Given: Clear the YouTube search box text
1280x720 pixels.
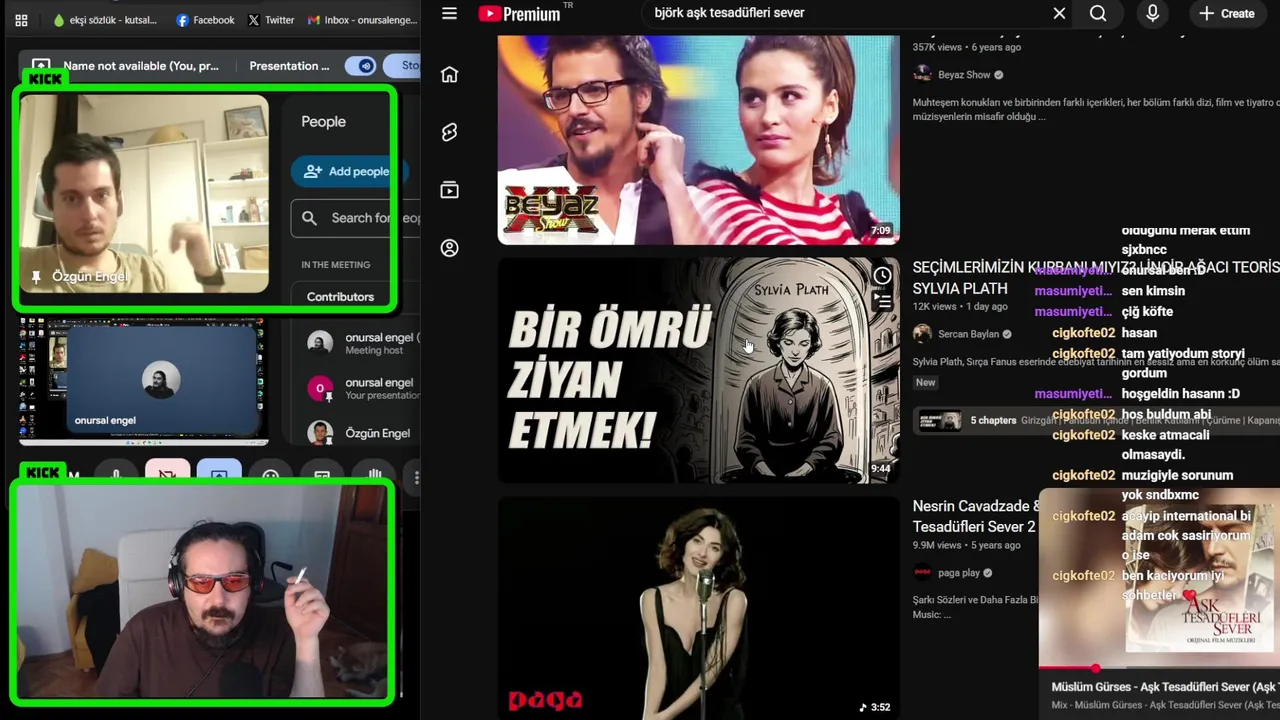Looking at the screenshot, I should pyautogui.click(x=1059, y=13).
